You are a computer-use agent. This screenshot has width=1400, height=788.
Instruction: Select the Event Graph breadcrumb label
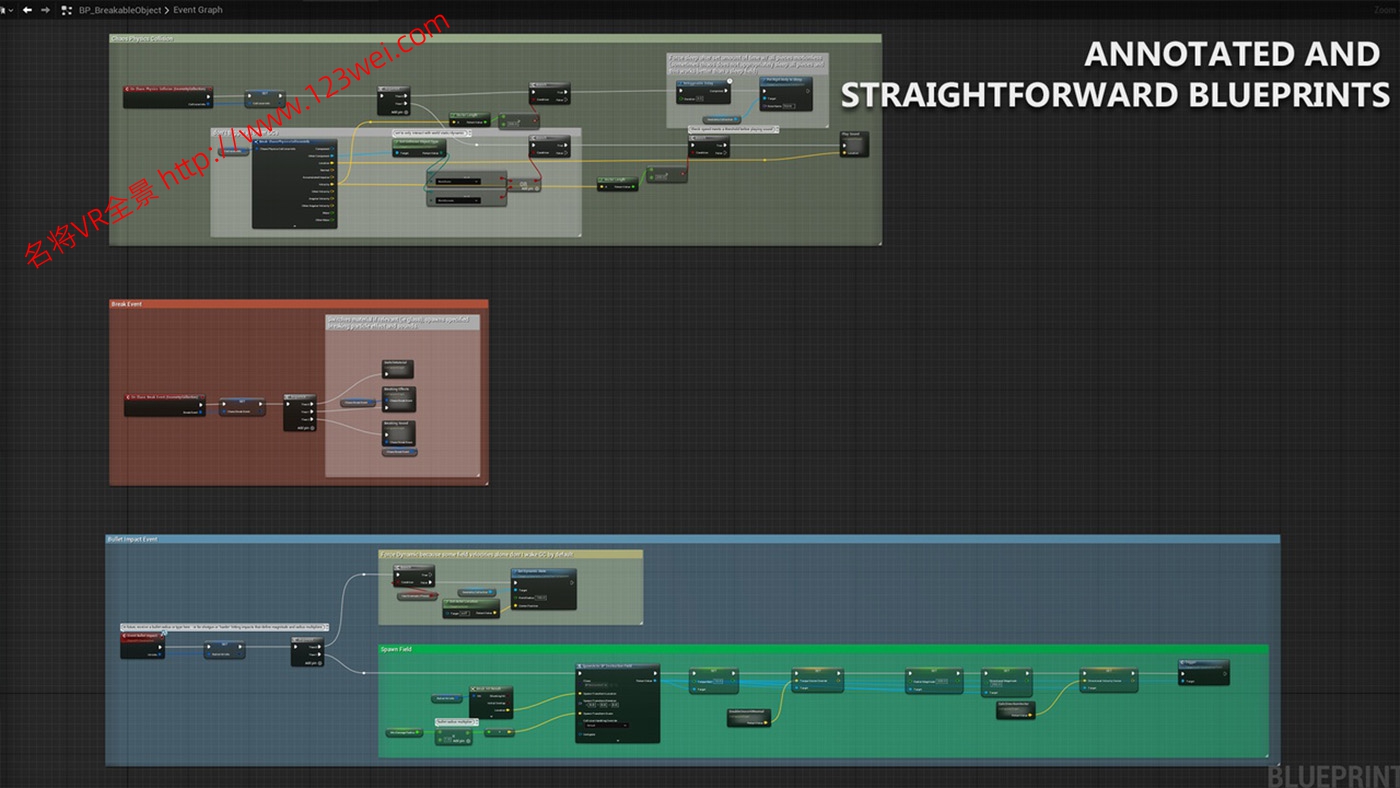[198, 10]
